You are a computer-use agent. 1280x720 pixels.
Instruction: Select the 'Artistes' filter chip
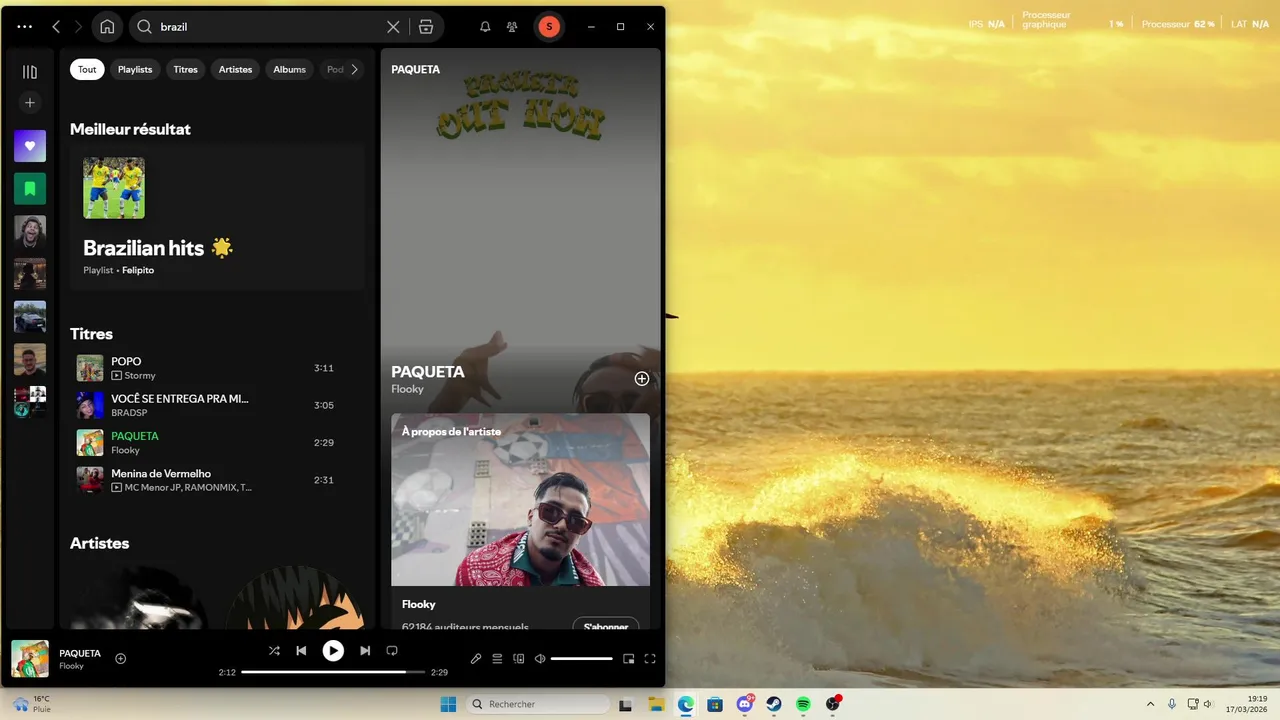[235, 70]
